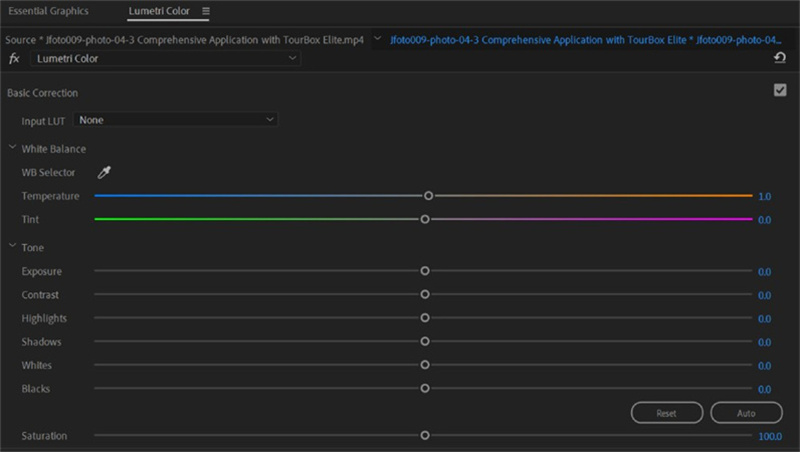Click the Contrast value field
This screenshot has height=452, width=800.
(764, 295)
